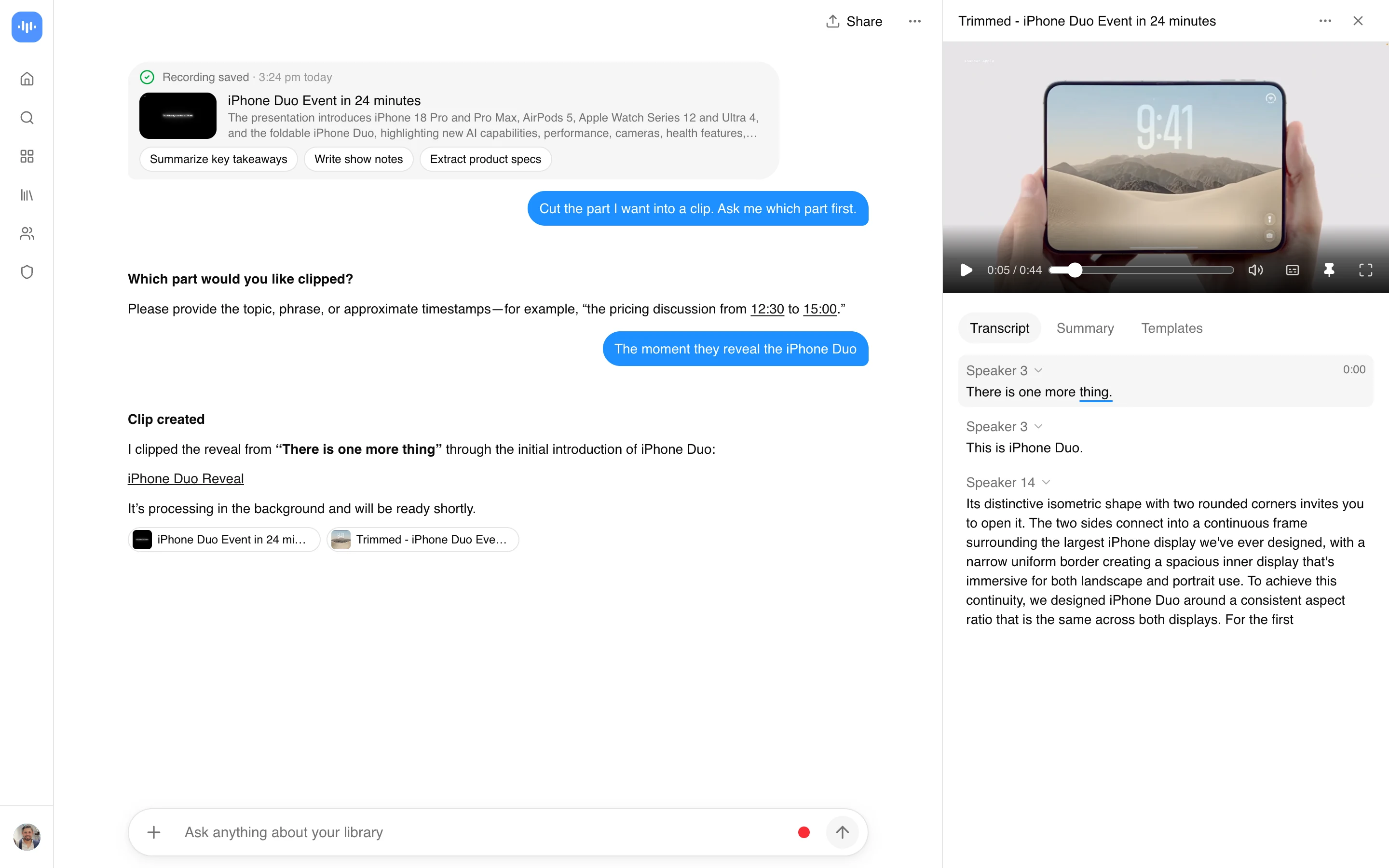1389x868 pixels.
Task: Switch to the Templates tab
Action: 1171,328
